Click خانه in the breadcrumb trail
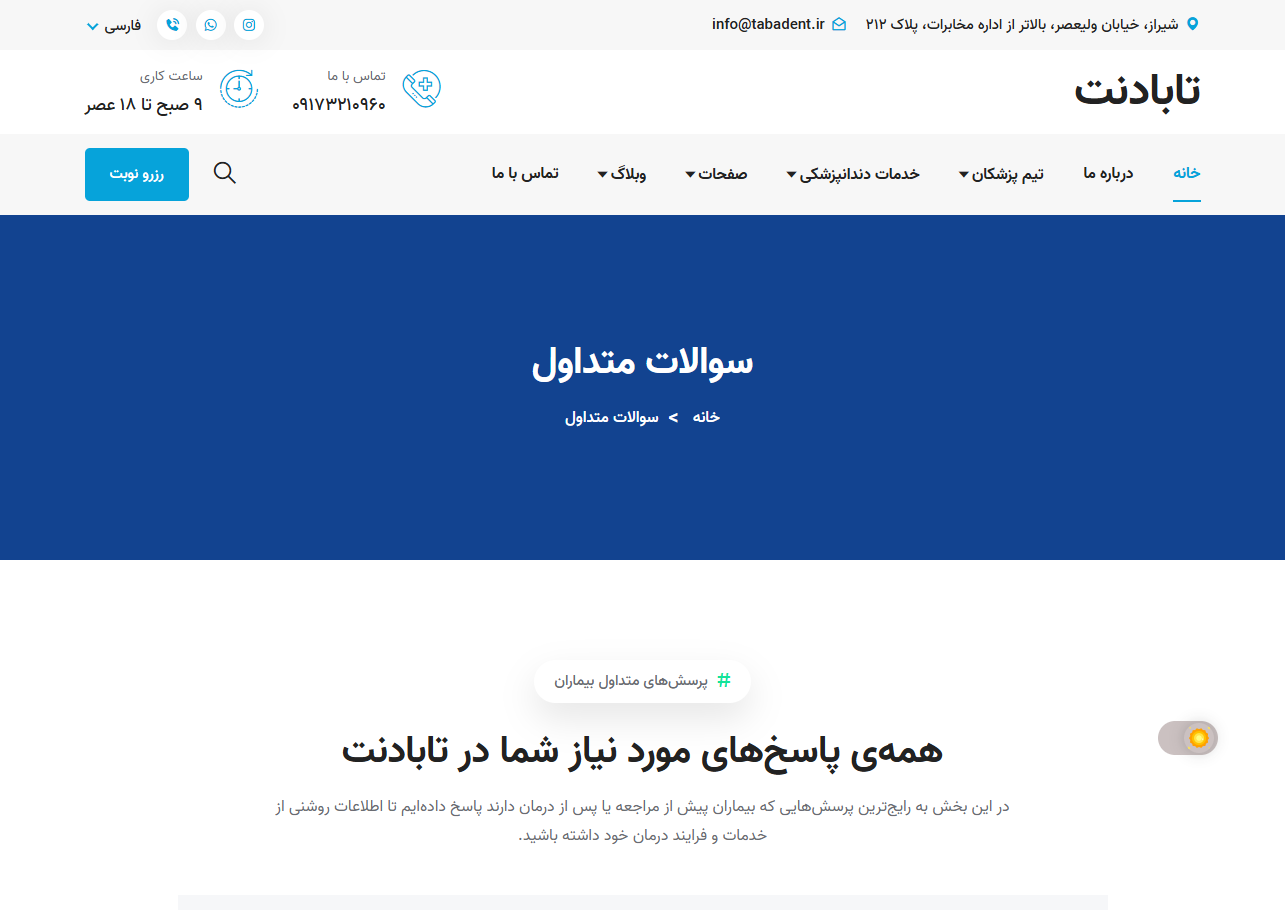Viewport: 1285px width, 910px height. pos(704,417)
